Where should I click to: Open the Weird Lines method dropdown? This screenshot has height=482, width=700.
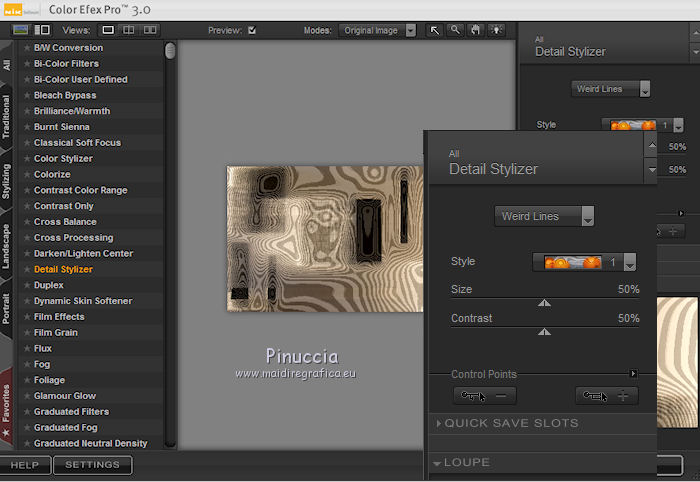[x=544, y=216]
